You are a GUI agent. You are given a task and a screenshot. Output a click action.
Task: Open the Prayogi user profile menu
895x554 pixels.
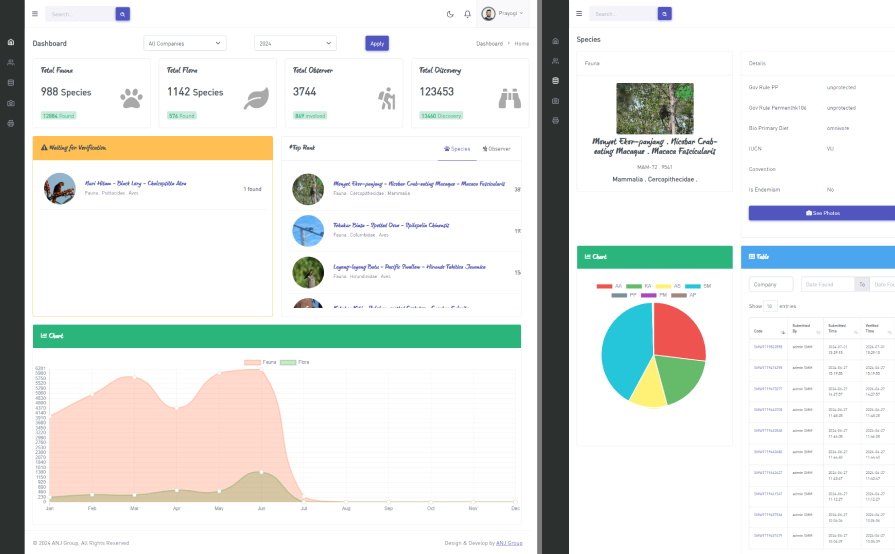pyautogui.click(x=502, y=14)
